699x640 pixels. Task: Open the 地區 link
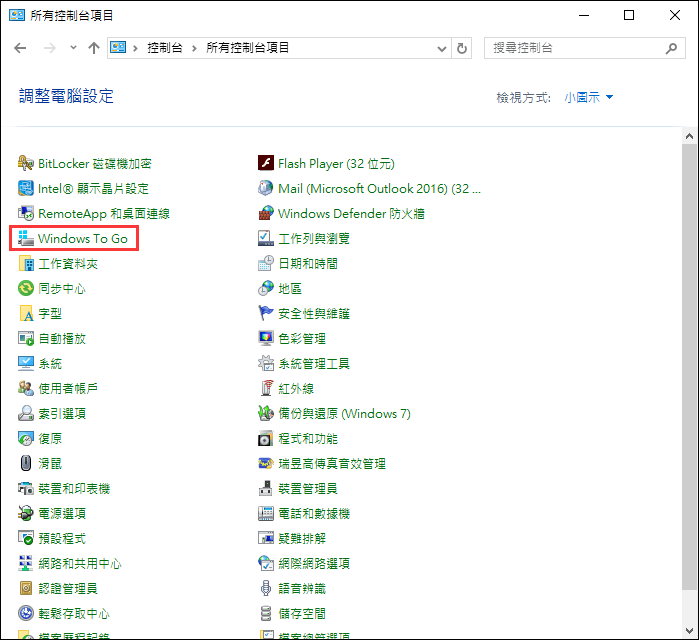[x=290, y=288]
